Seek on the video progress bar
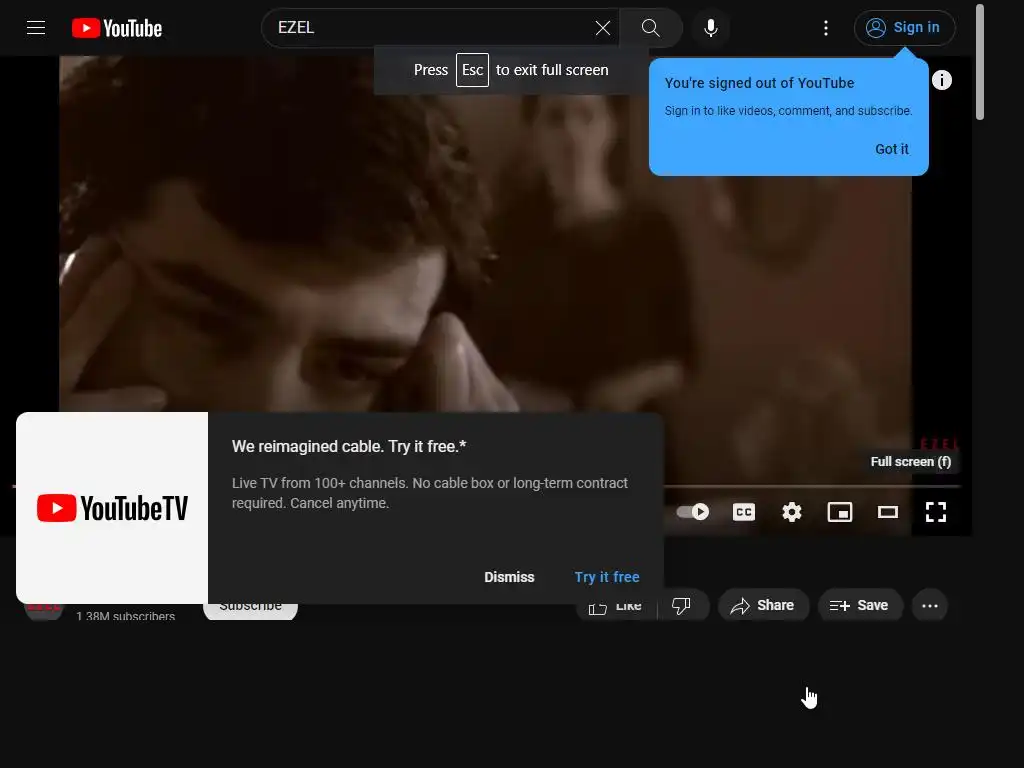Image resolution: width=1024 pixels, height=768 pixels. (x=812, y=487)
